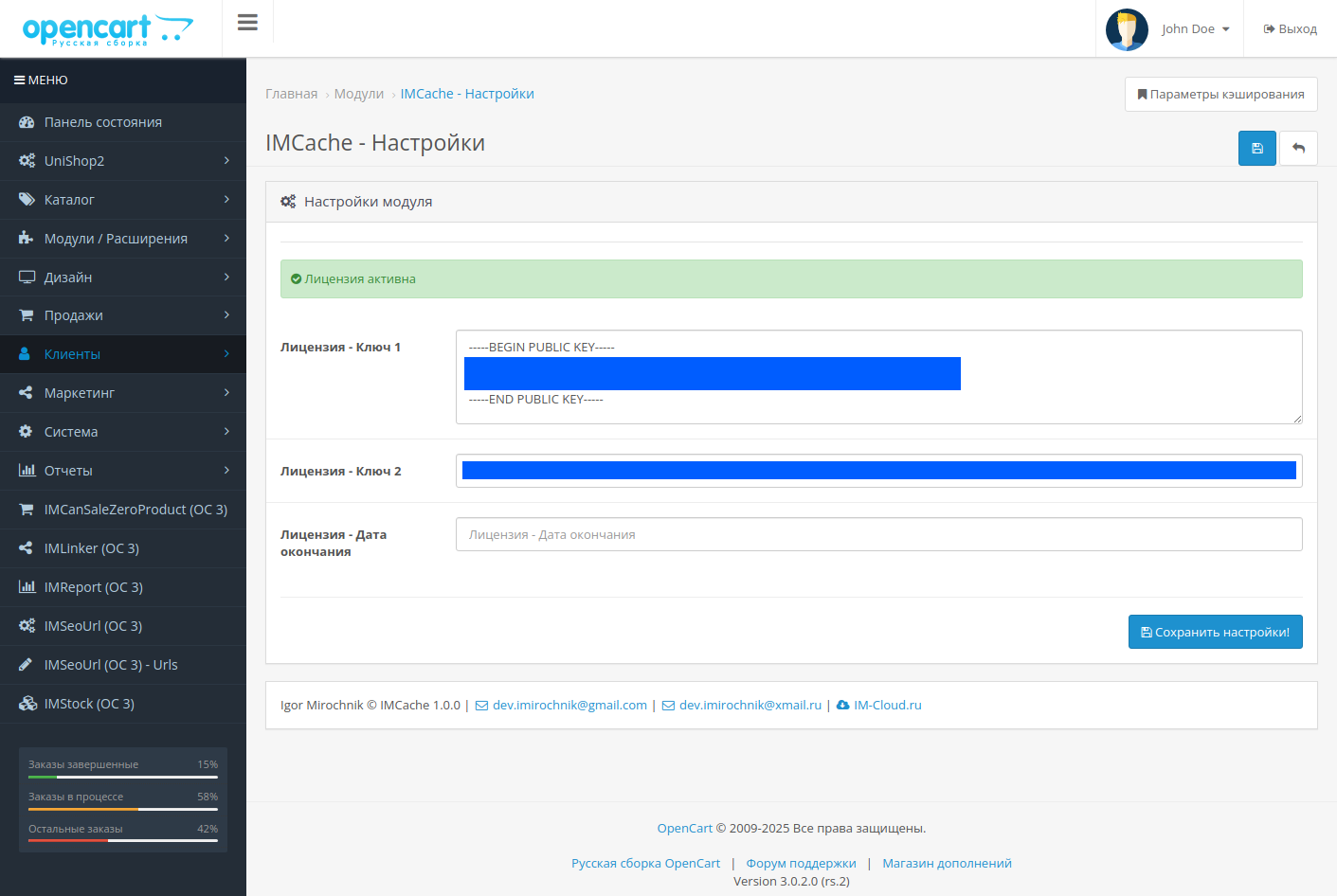Expand the Маркетинг chevron arrow

[226, 393]
